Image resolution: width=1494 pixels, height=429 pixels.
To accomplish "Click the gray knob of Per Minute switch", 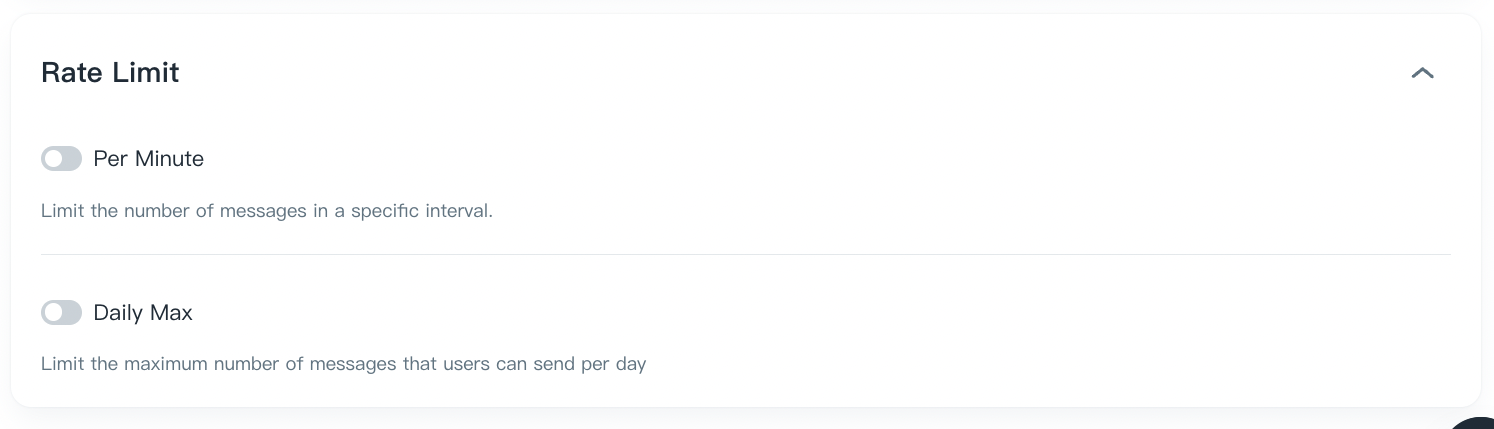I will 53,159.
